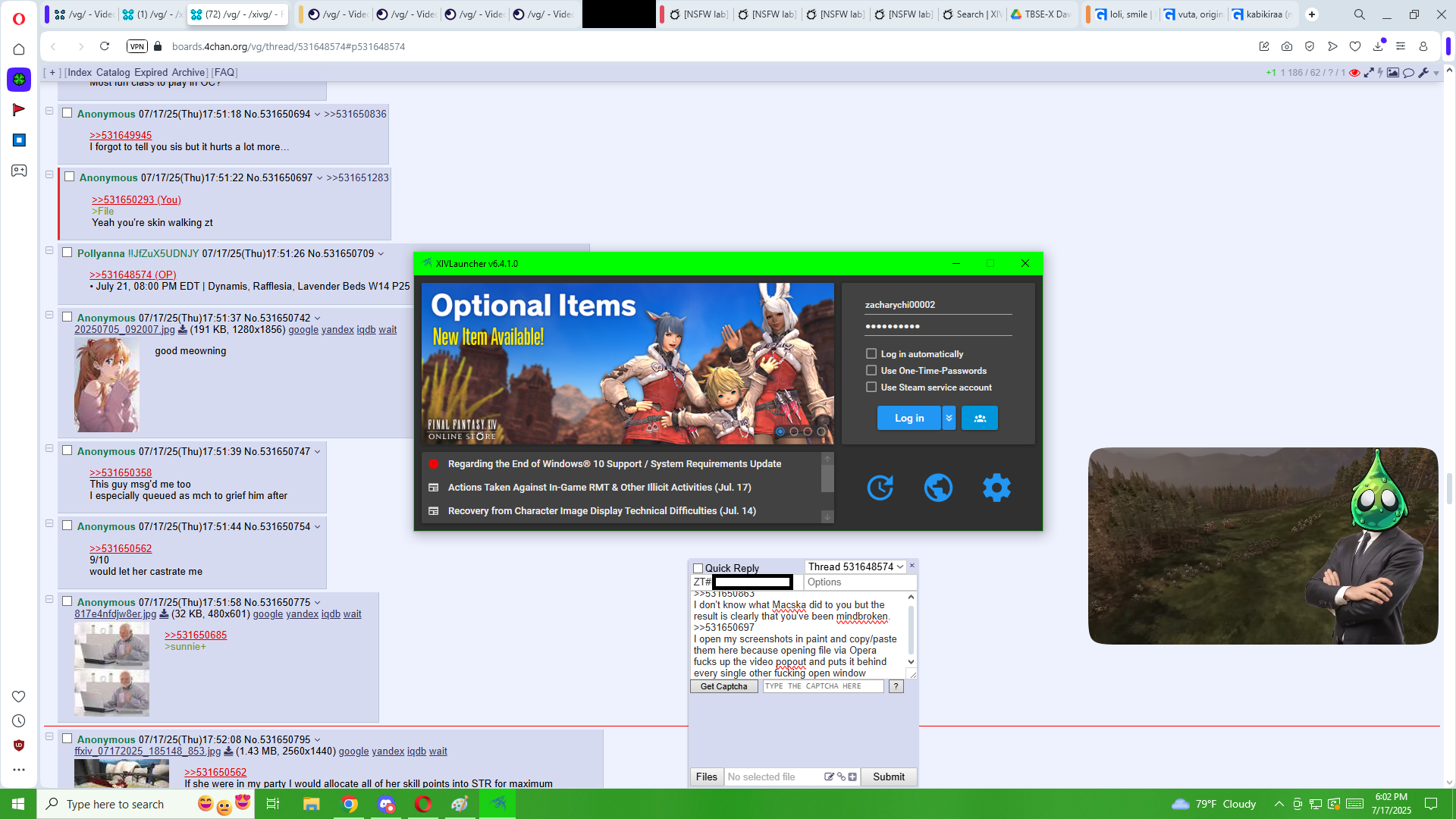The height and width of the screenshot is (819, 1456).
Task: Check the Pollyanna post No.531650709 checkbox
Action: point(67,253)
